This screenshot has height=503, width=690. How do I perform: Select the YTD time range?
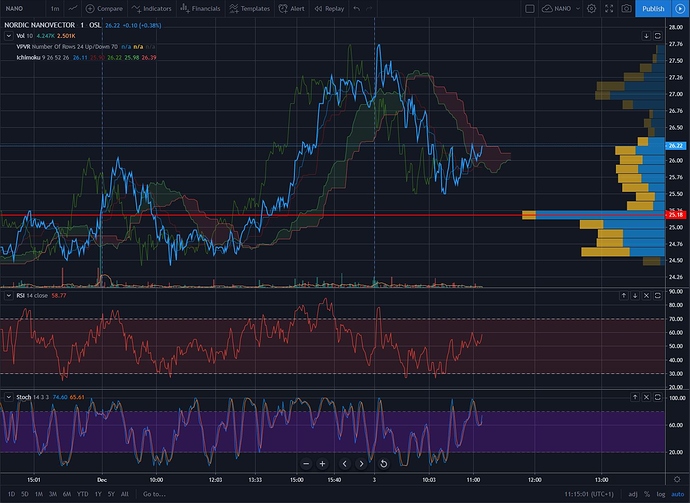(82, 494)
